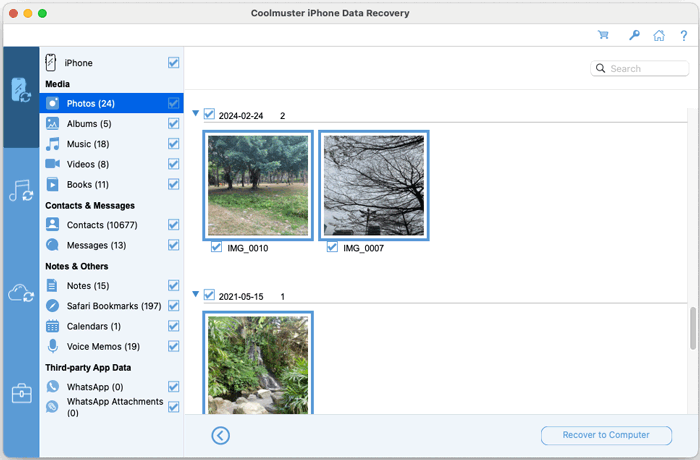Click the Photos category icon
Image resolution: width=700 pixels, height=460 pixels.
click(x=52, y=103)
